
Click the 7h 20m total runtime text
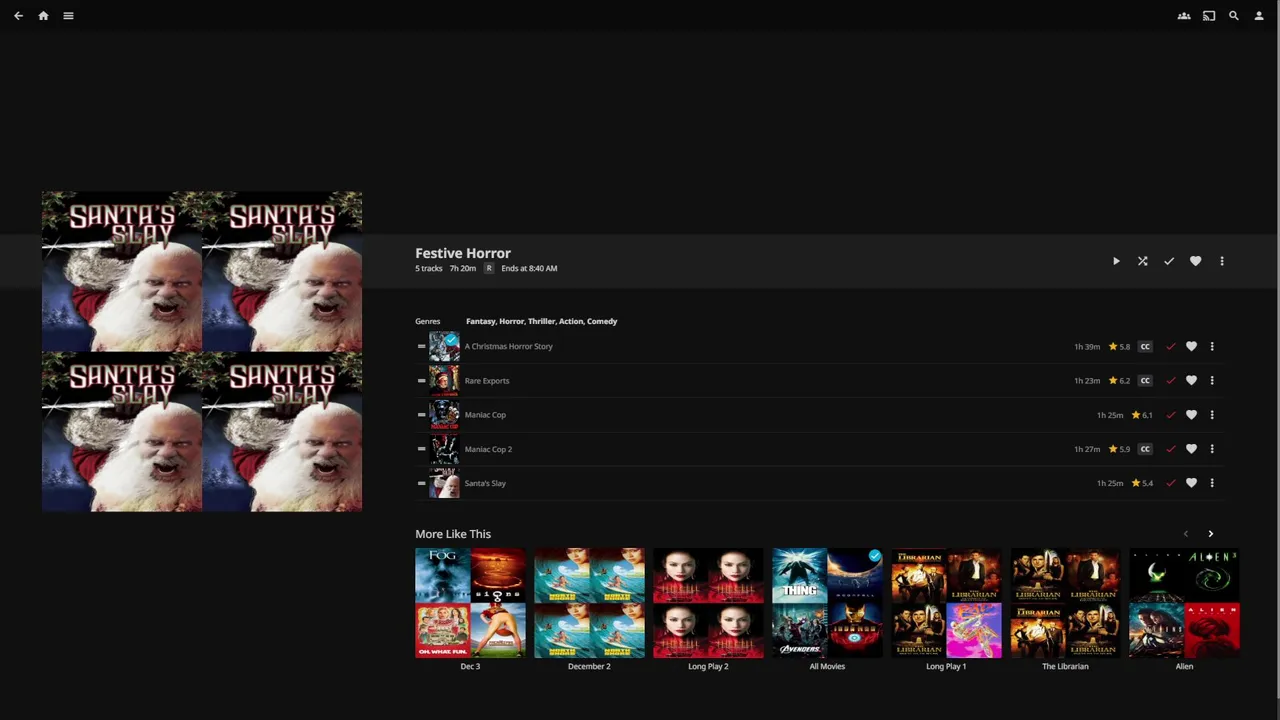(462, 268)
